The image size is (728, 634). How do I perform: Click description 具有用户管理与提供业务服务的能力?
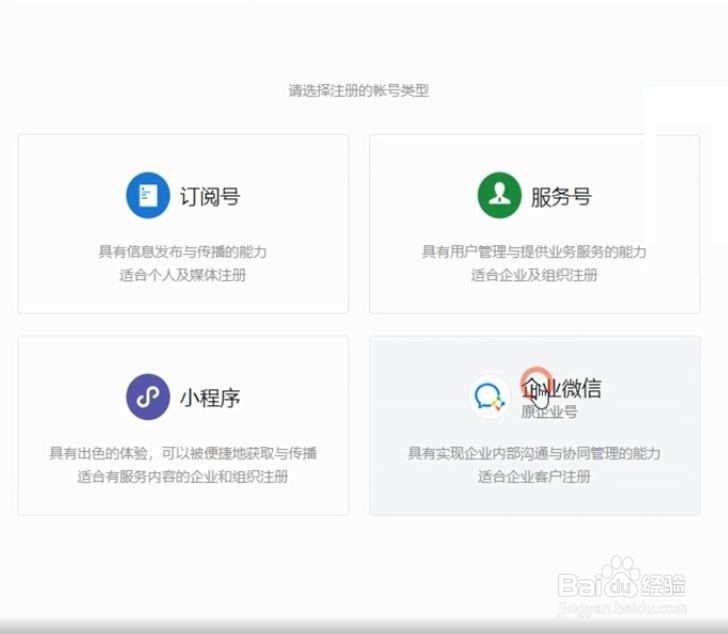pyautogui.click(x=534, y=252)
